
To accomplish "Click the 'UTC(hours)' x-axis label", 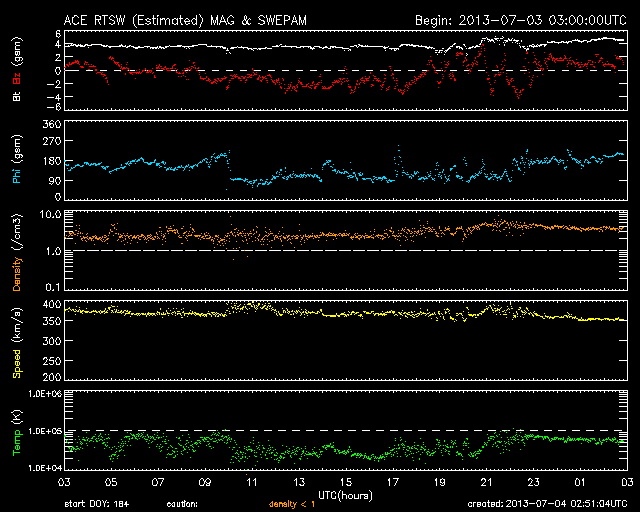I will (345, 496).
